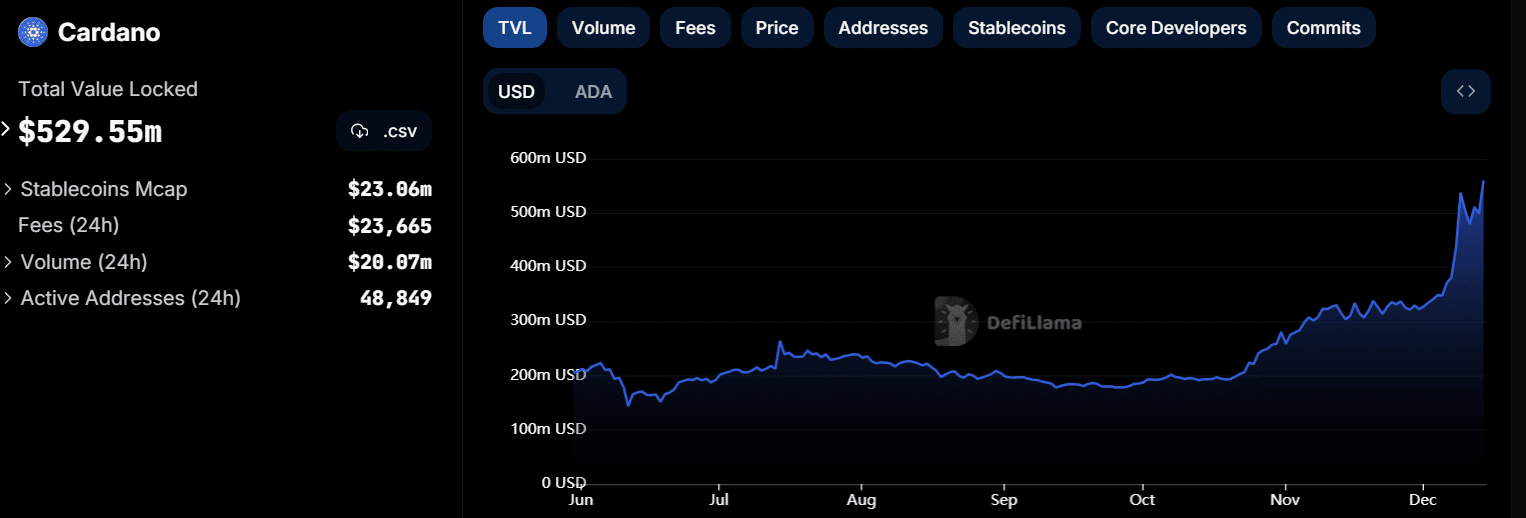Click the 100m USD axis label

tap(548, 428)
